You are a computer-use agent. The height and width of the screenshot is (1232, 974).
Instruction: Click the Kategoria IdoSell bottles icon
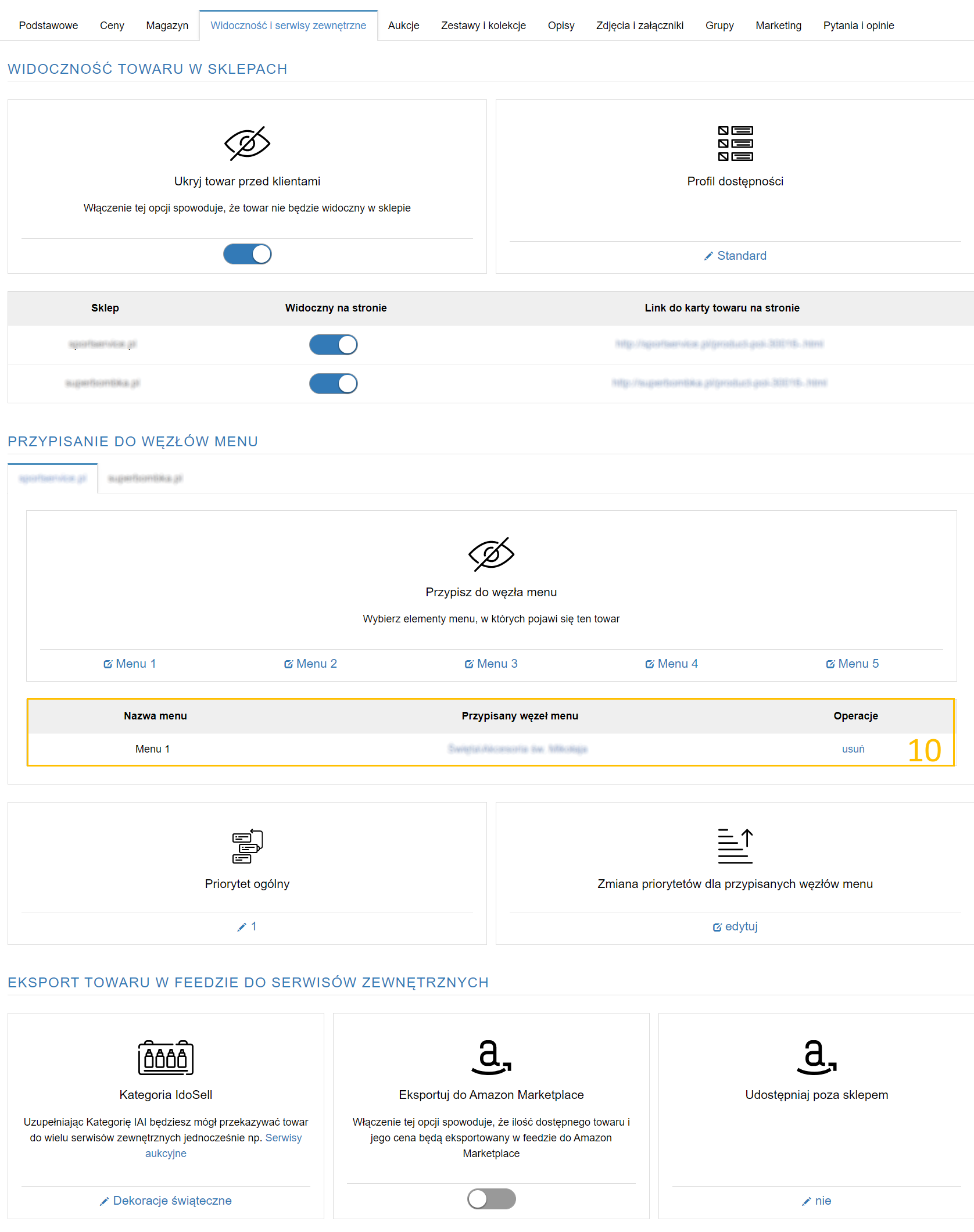point(166,1057)
